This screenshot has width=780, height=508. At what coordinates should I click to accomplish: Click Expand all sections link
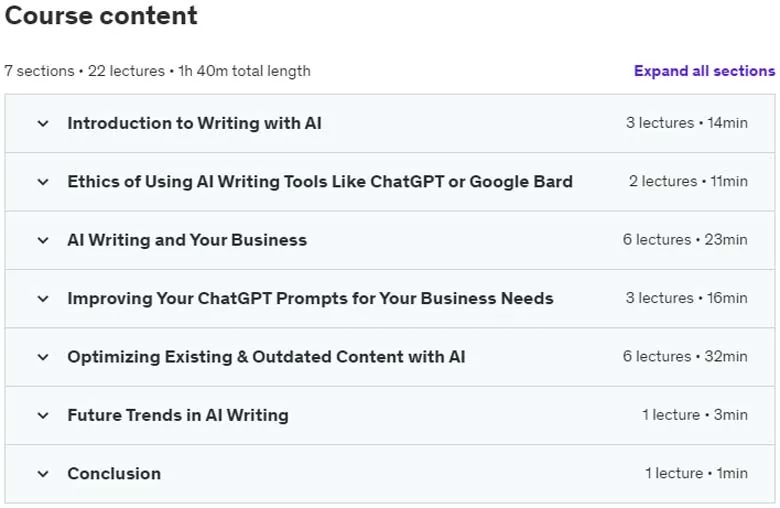(x=704, y=71)
